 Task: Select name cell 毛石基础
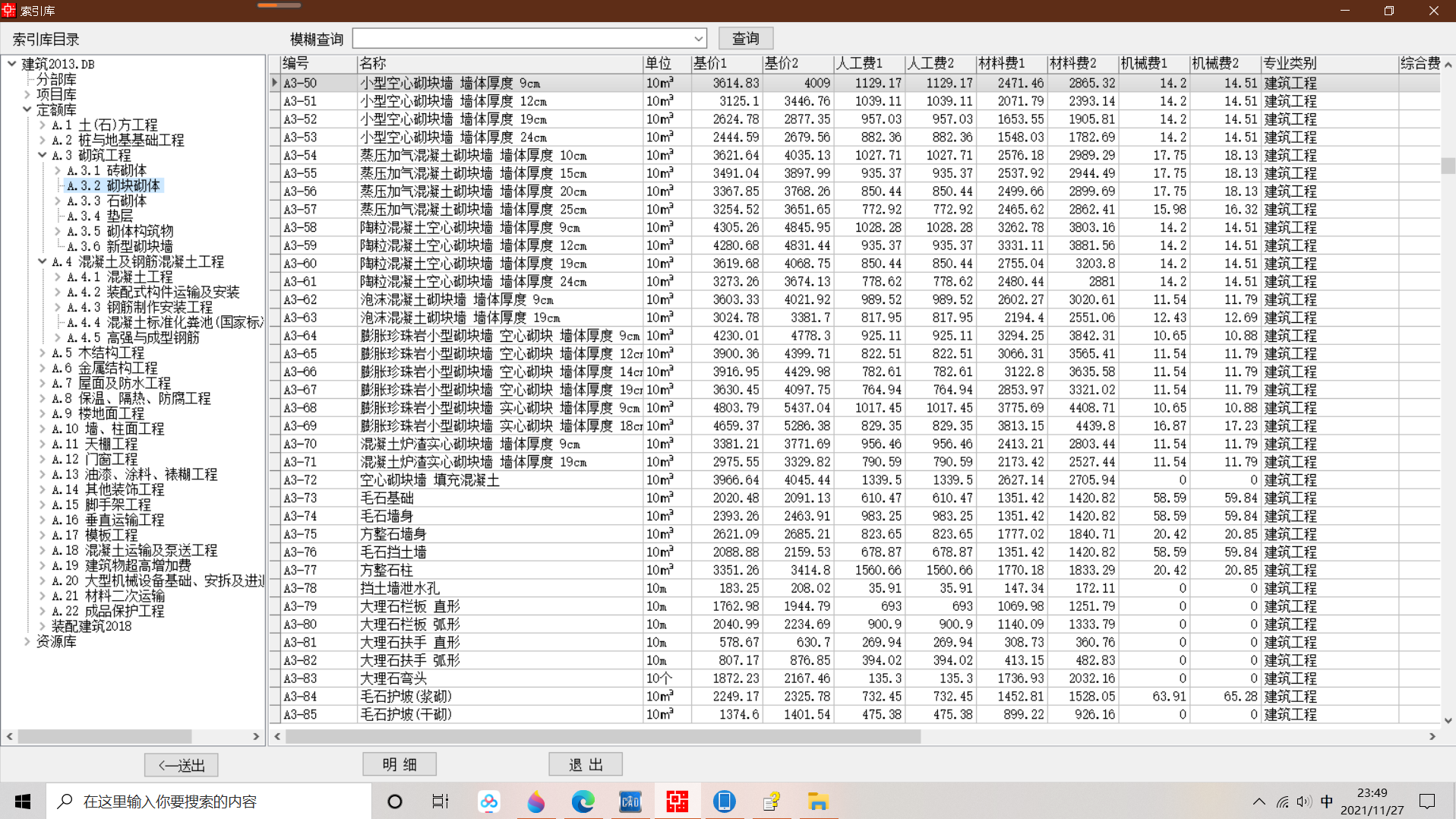tap(500, 498)
